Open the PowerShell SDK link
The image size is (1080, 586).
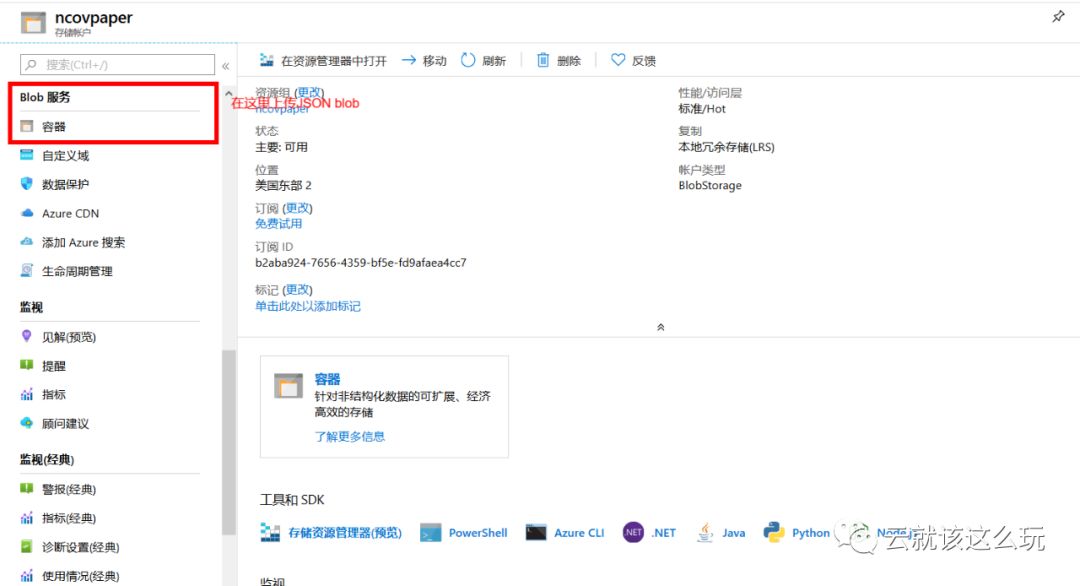[x=478, y=533]
